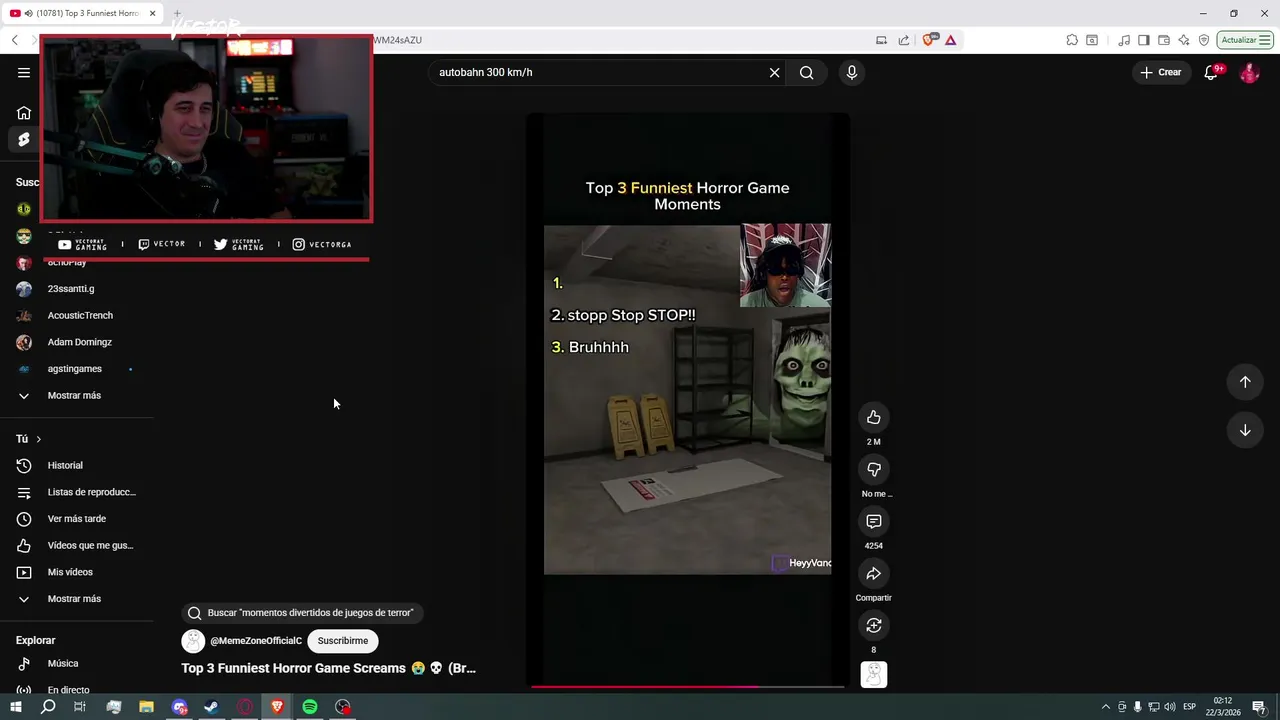
Task: Open the Leo AI sparkle icon
Action: 1184,40
